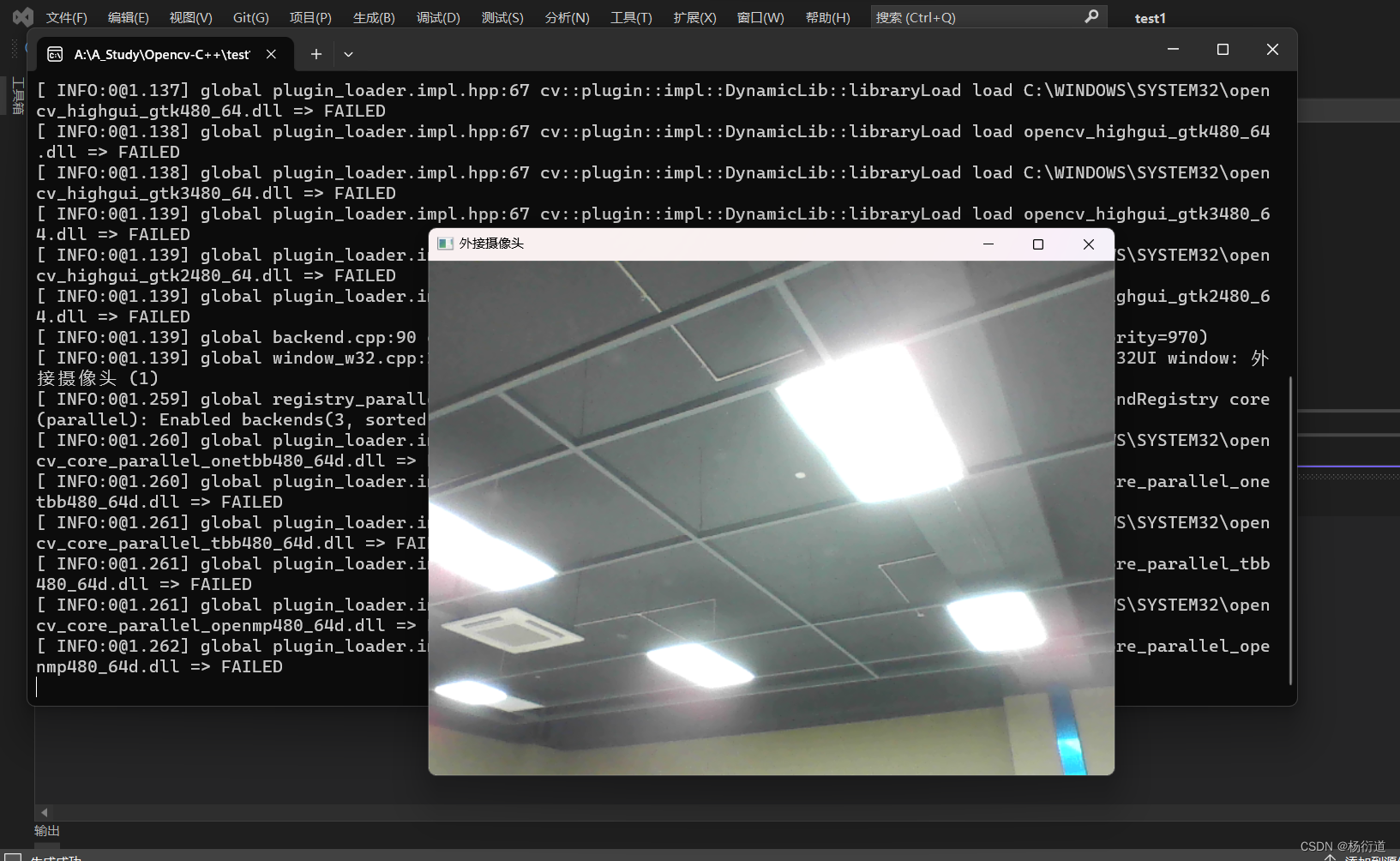Open the 调试(D) menu
This screenshot has height=861, width=1400.
pos(438,16)
